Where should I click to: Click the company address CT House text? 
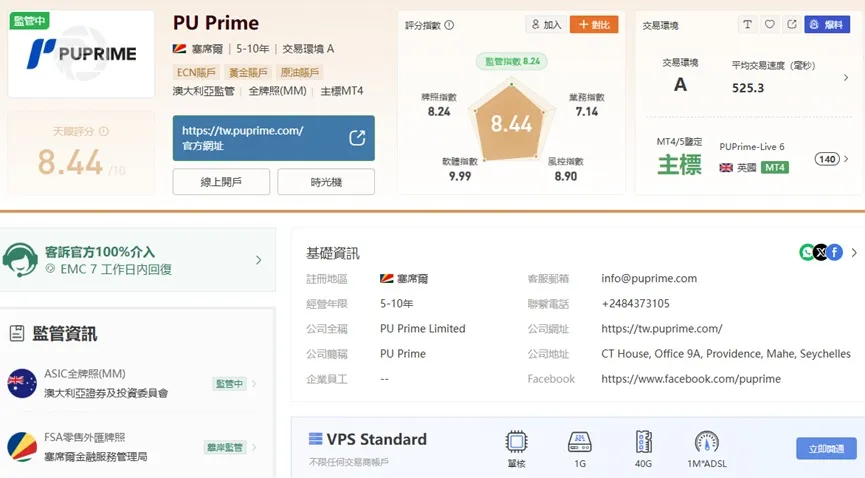click(726, 354)
